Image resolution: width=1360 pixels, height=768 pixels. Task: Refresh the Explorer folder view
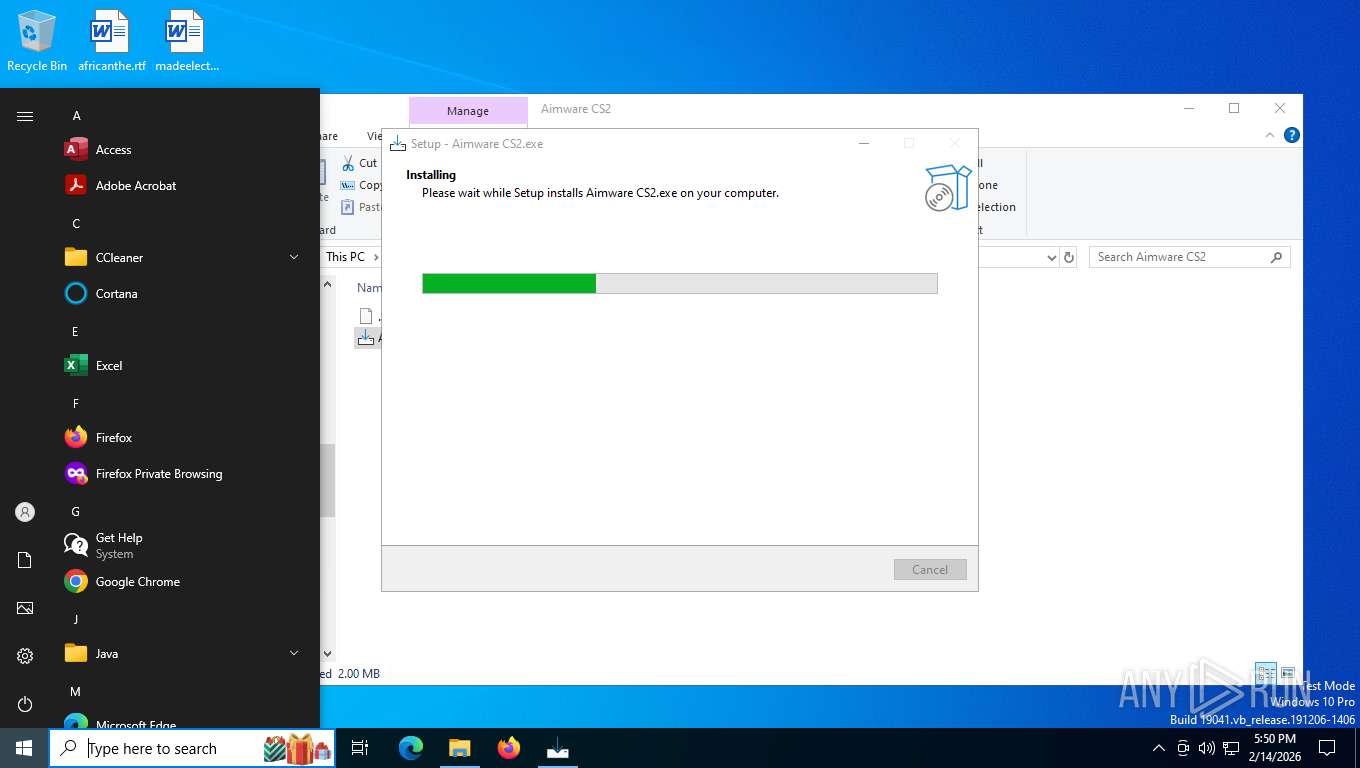1069,257
